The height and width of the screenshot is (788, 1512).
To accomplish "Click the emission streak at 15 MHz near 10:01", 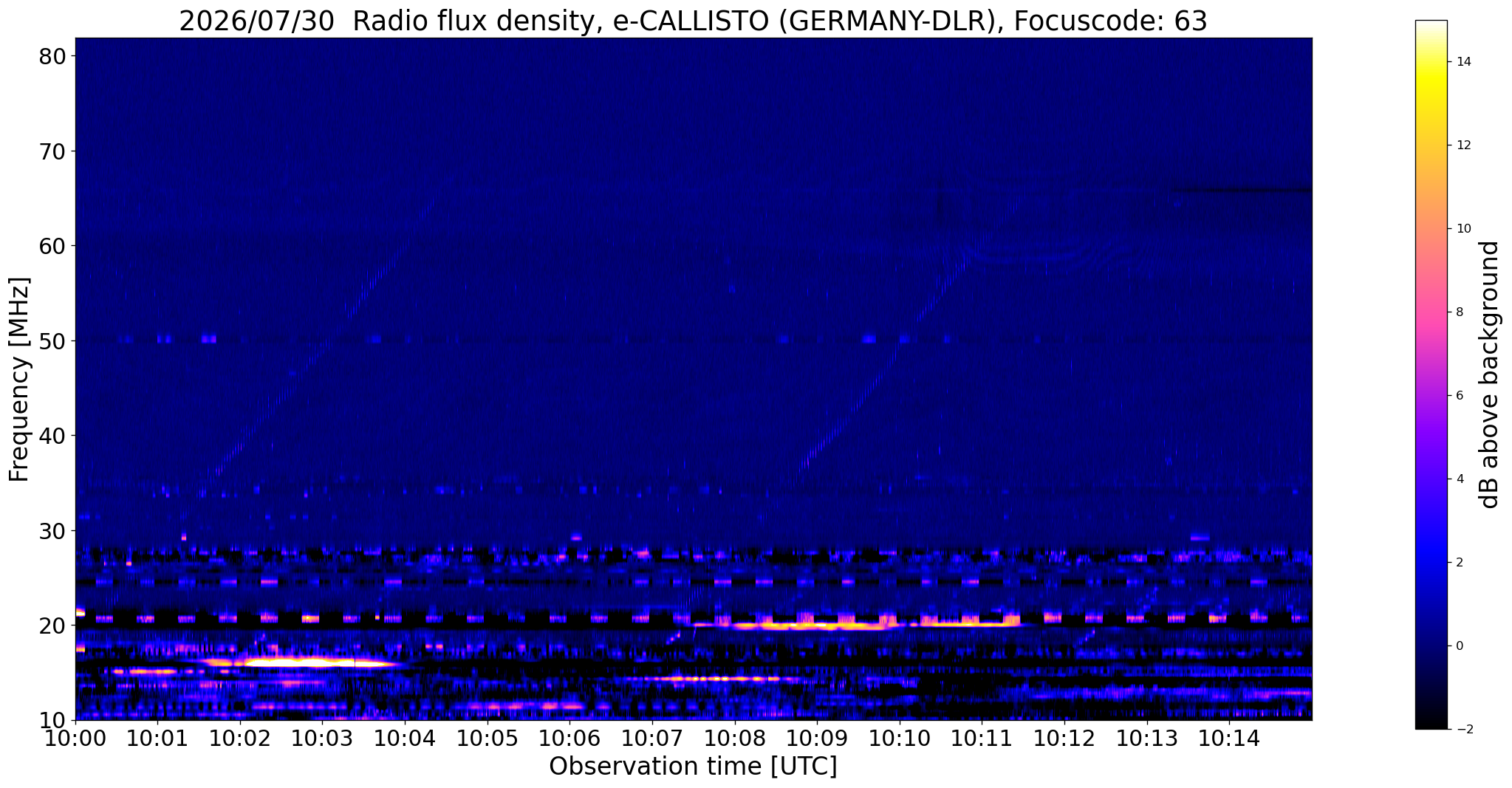I will [146, 671].
